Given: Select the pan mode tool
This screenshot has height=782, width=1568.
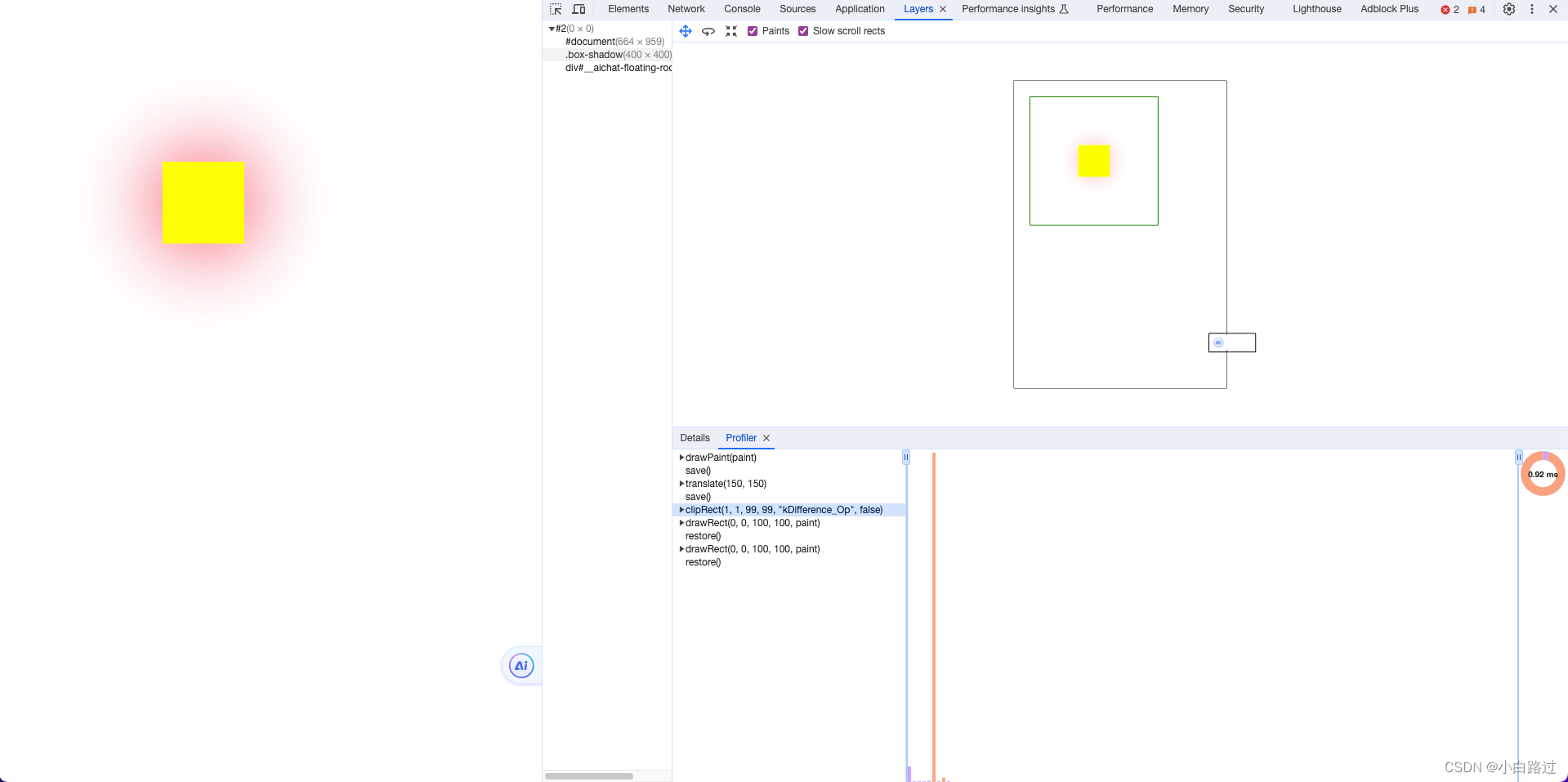Looking at the screenshot, I should (x=686, y=31).
